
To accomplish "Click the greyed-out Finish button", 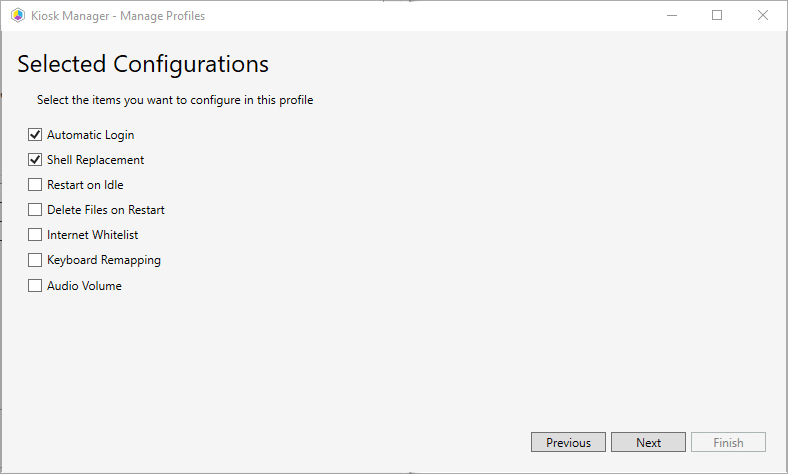I will tap(728, 442).
